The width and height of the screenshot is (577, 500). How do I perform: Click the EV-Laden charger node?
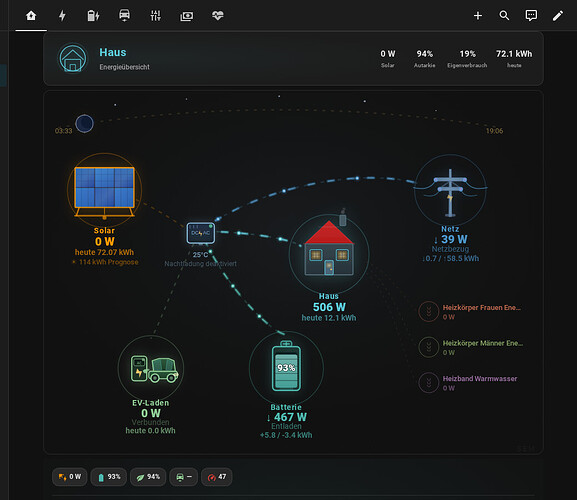pyautogui.click(x=151, y=368)
